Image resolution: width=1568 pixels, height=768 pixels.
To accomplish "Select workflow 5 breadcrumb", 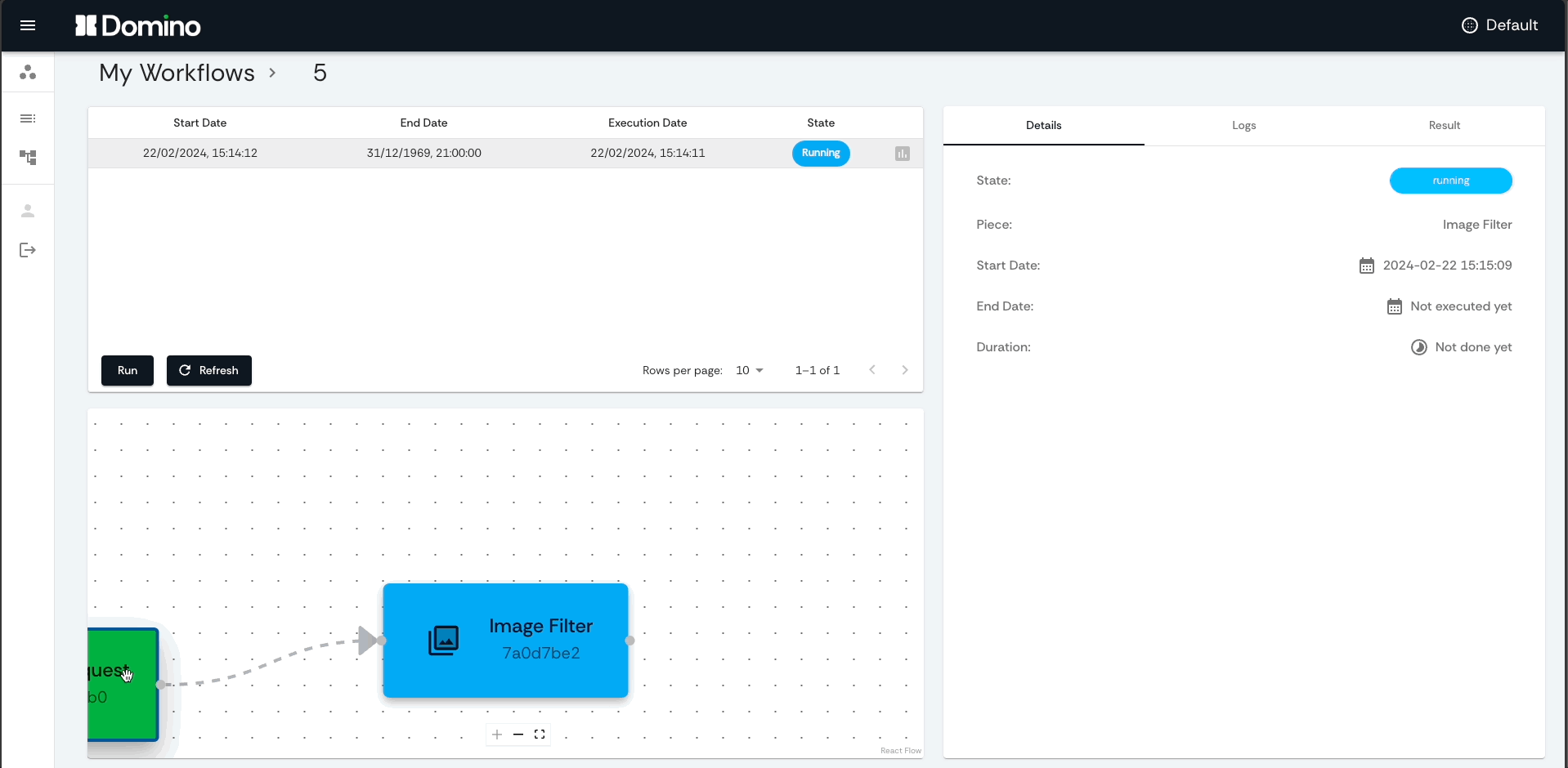I will pos(320,73).
